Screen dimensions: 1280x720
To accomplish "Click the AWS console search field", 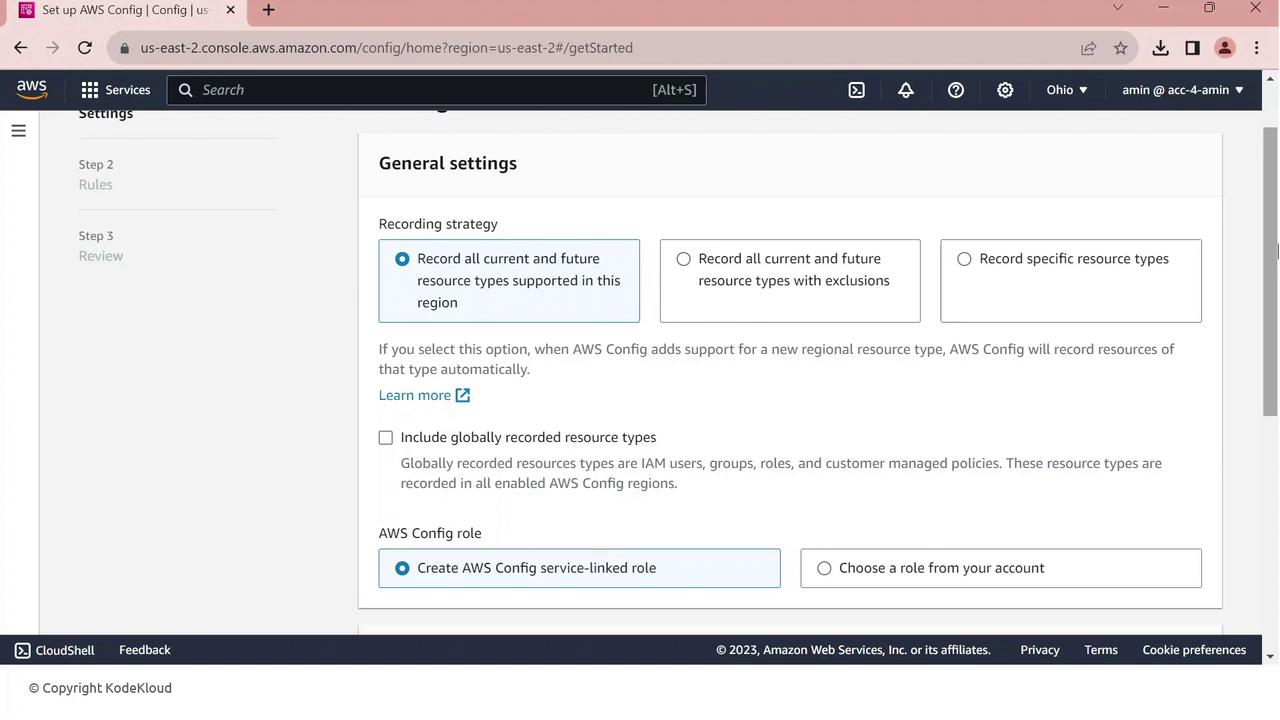I will click(437, 90).
